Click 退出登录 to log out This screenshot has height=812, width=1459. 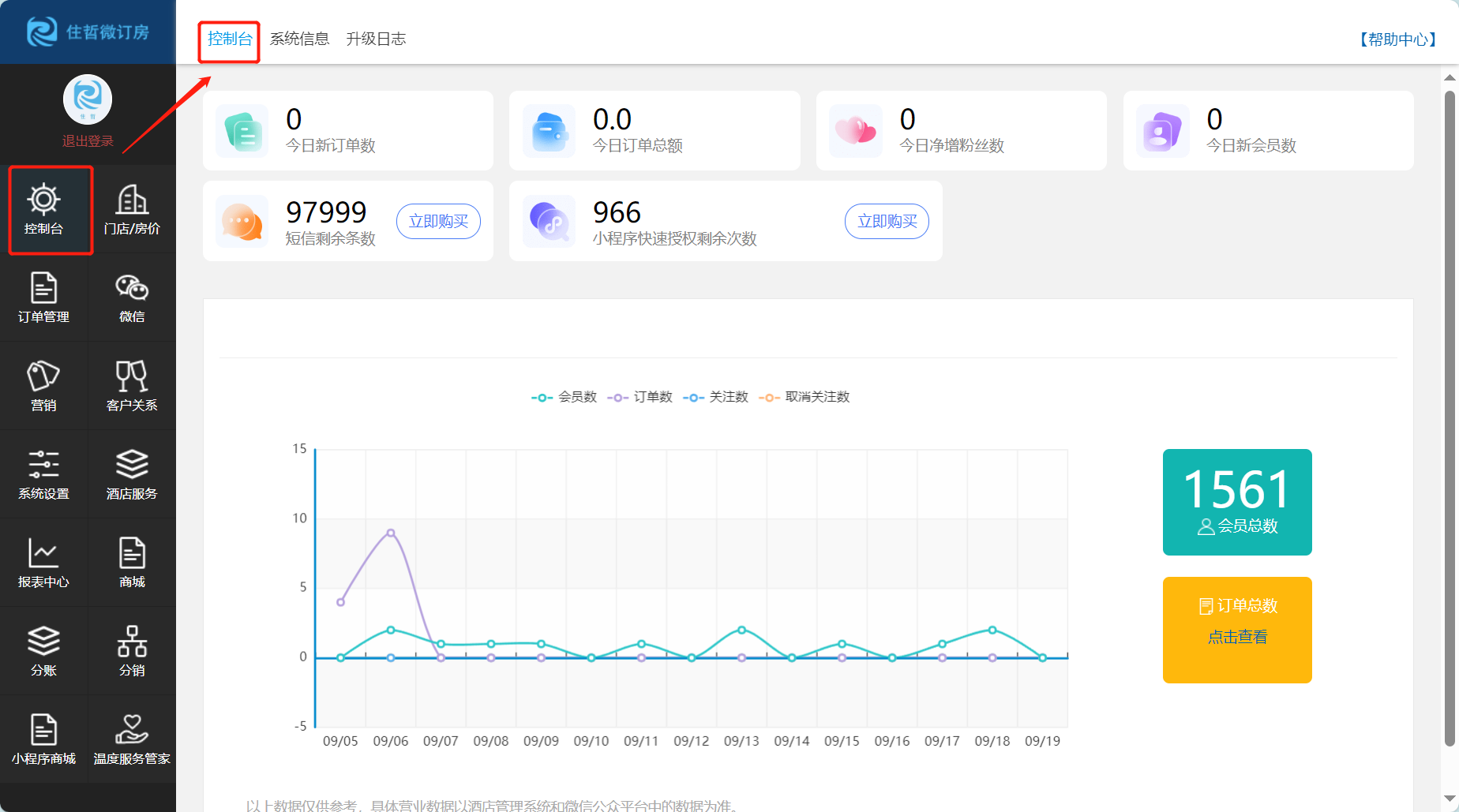88,141
